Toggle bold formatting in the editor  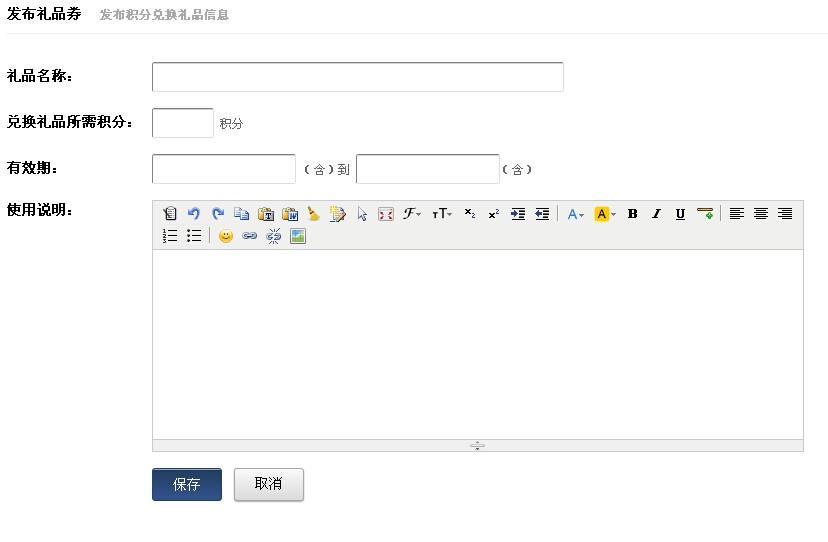[x=632, y=213]
